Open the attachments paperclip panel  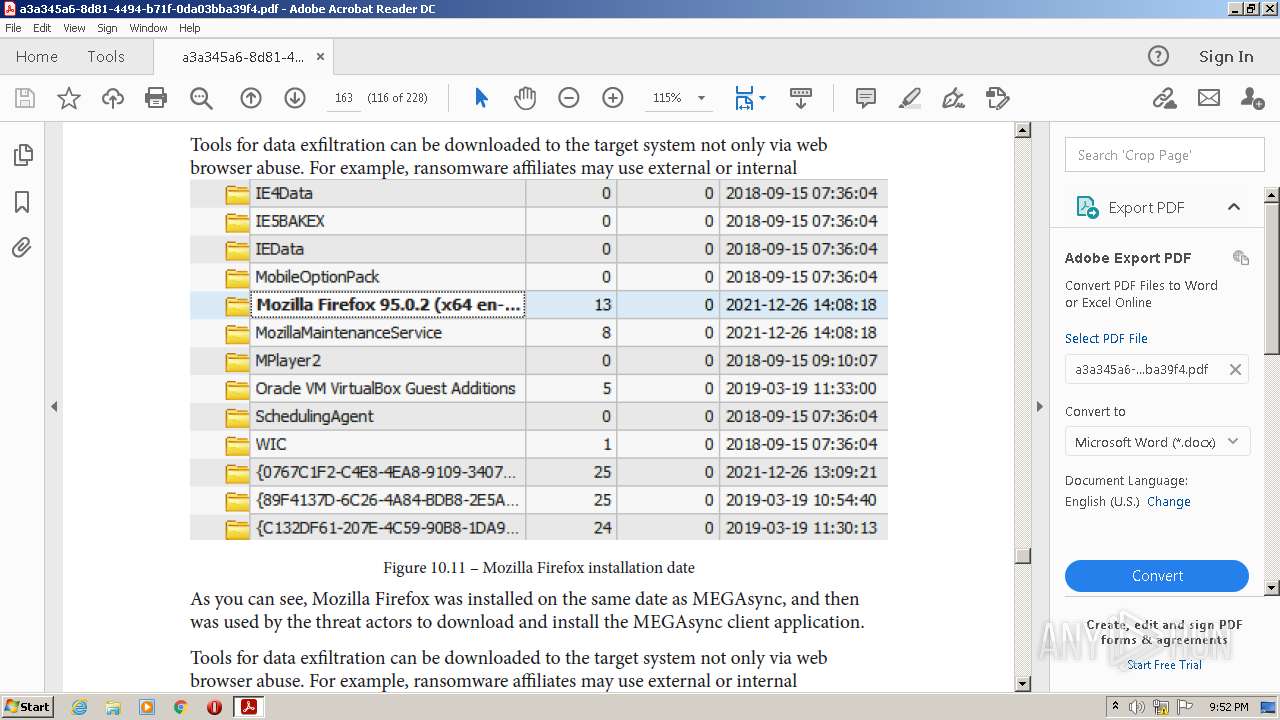point(22,247)
